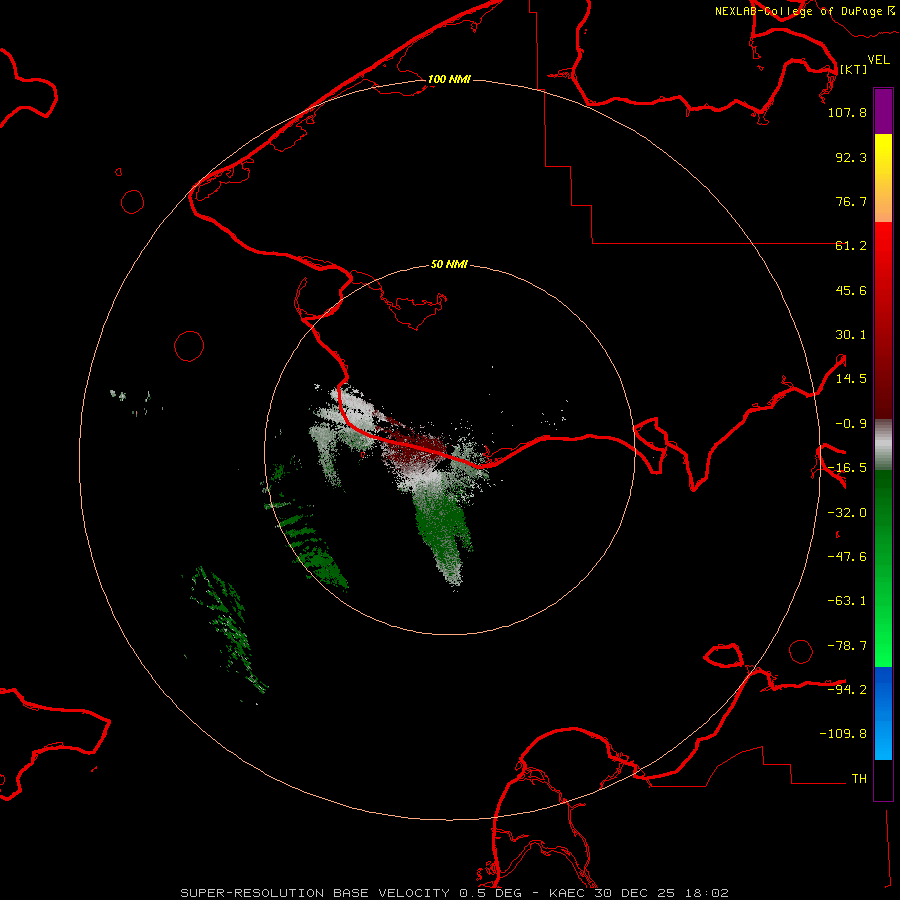Click the TH legend label
The image size is (900, 900).
coord(859,778)
